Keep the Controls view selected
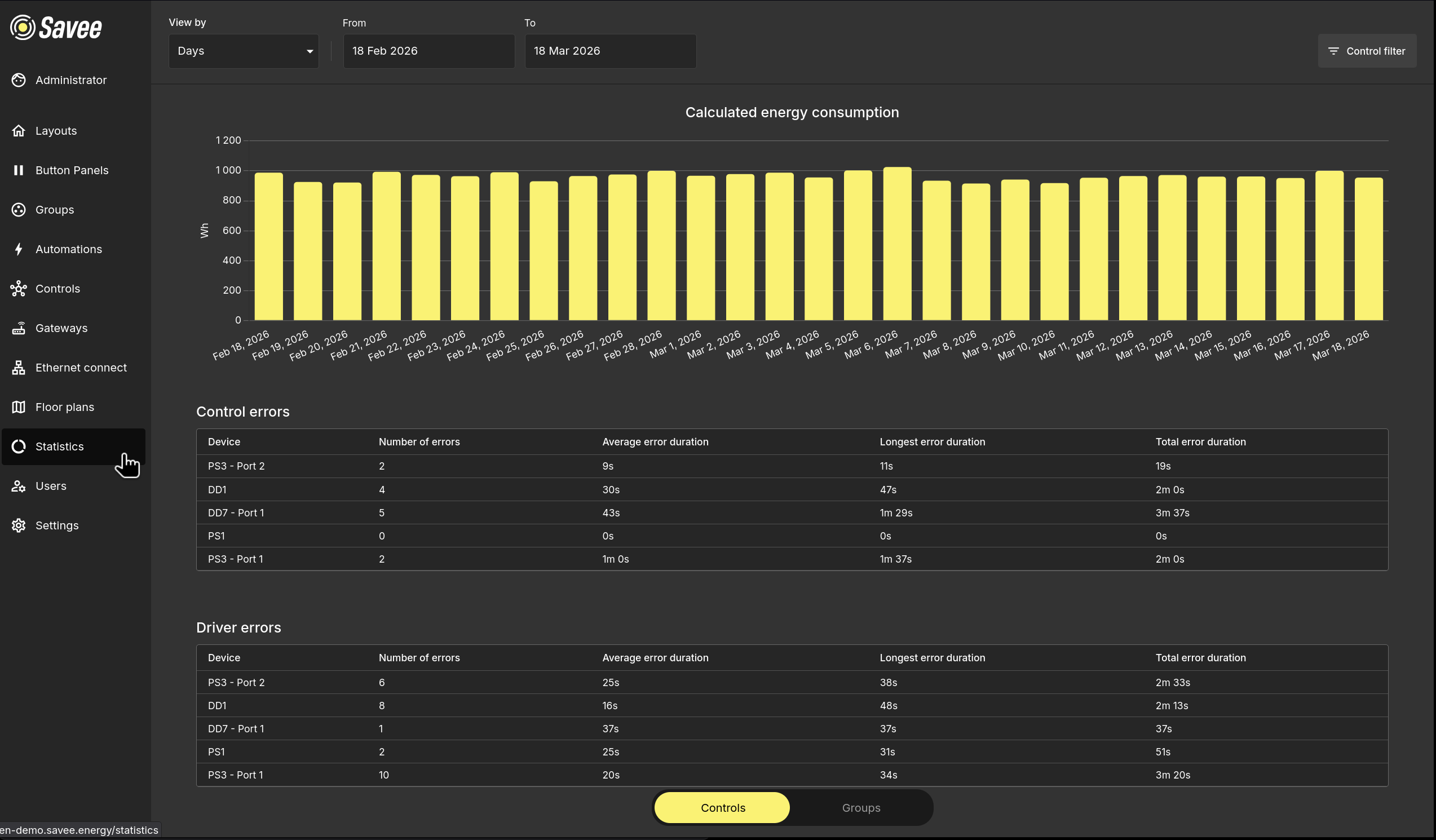This screenshot has height=840, width=1436. point(722,807)
